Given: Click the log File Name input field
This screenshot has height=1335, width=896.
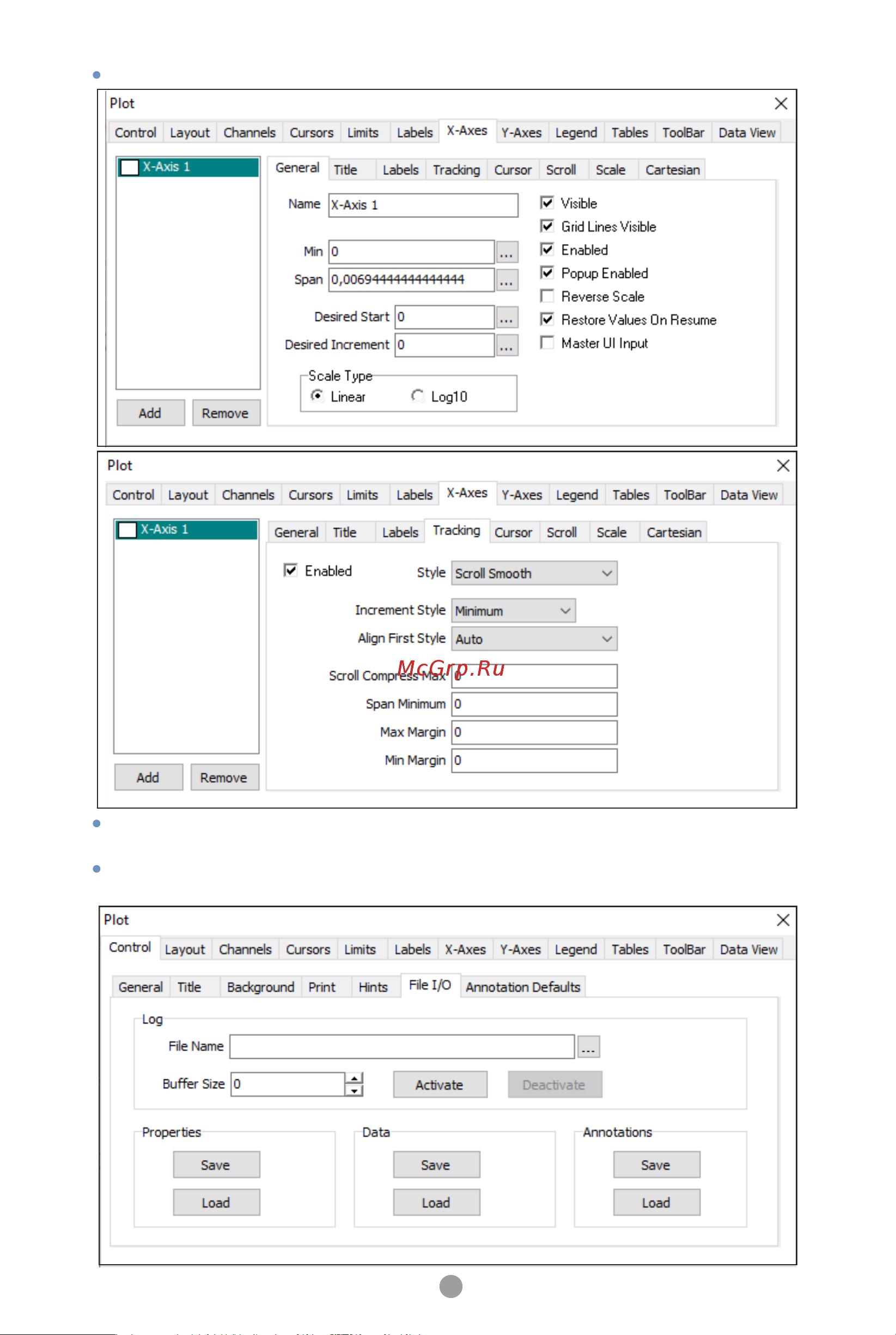Looking at the screenshot, I should coord(403,1047).
